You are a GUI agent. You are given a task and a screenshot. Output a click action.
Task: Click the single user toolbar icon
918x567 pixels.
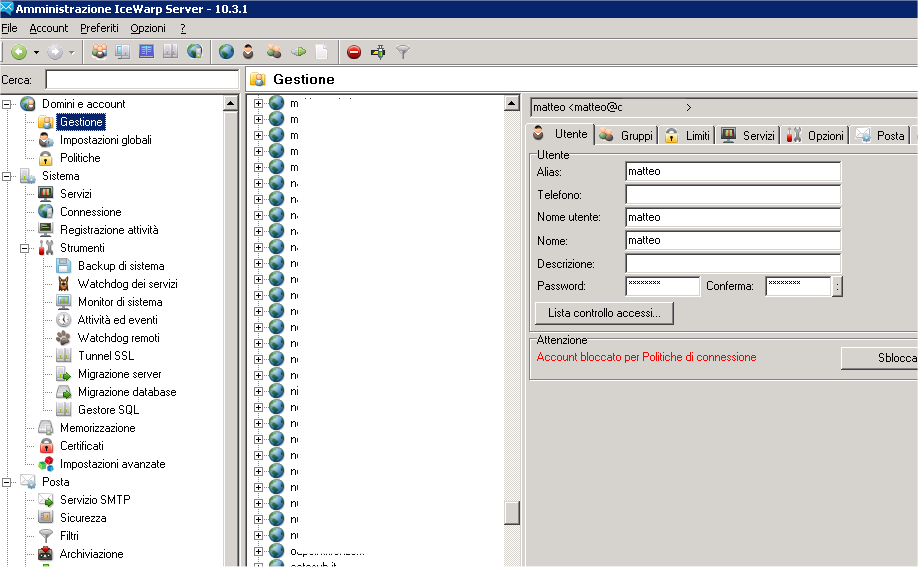click(248, 52)
